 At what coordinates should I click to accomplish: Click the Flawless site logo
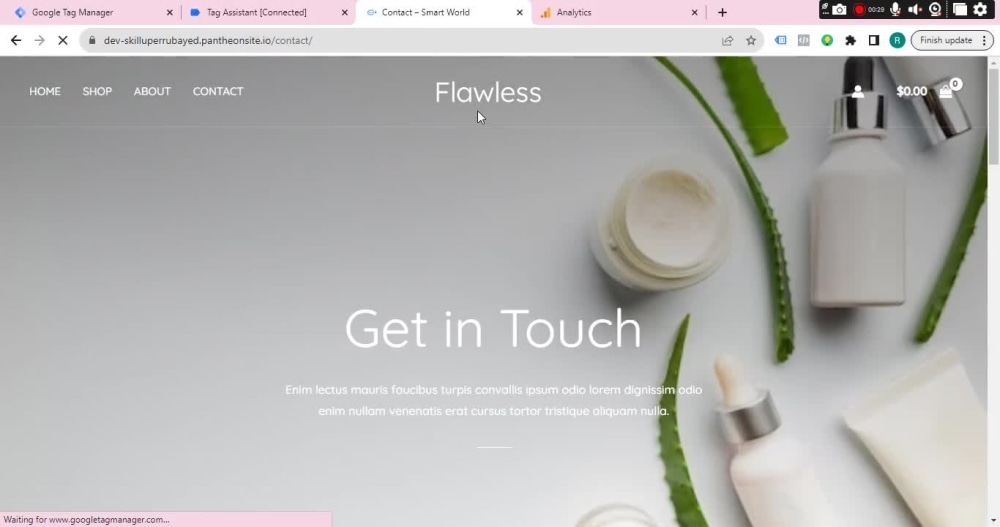pyautogui.click(x=488, y=93)
